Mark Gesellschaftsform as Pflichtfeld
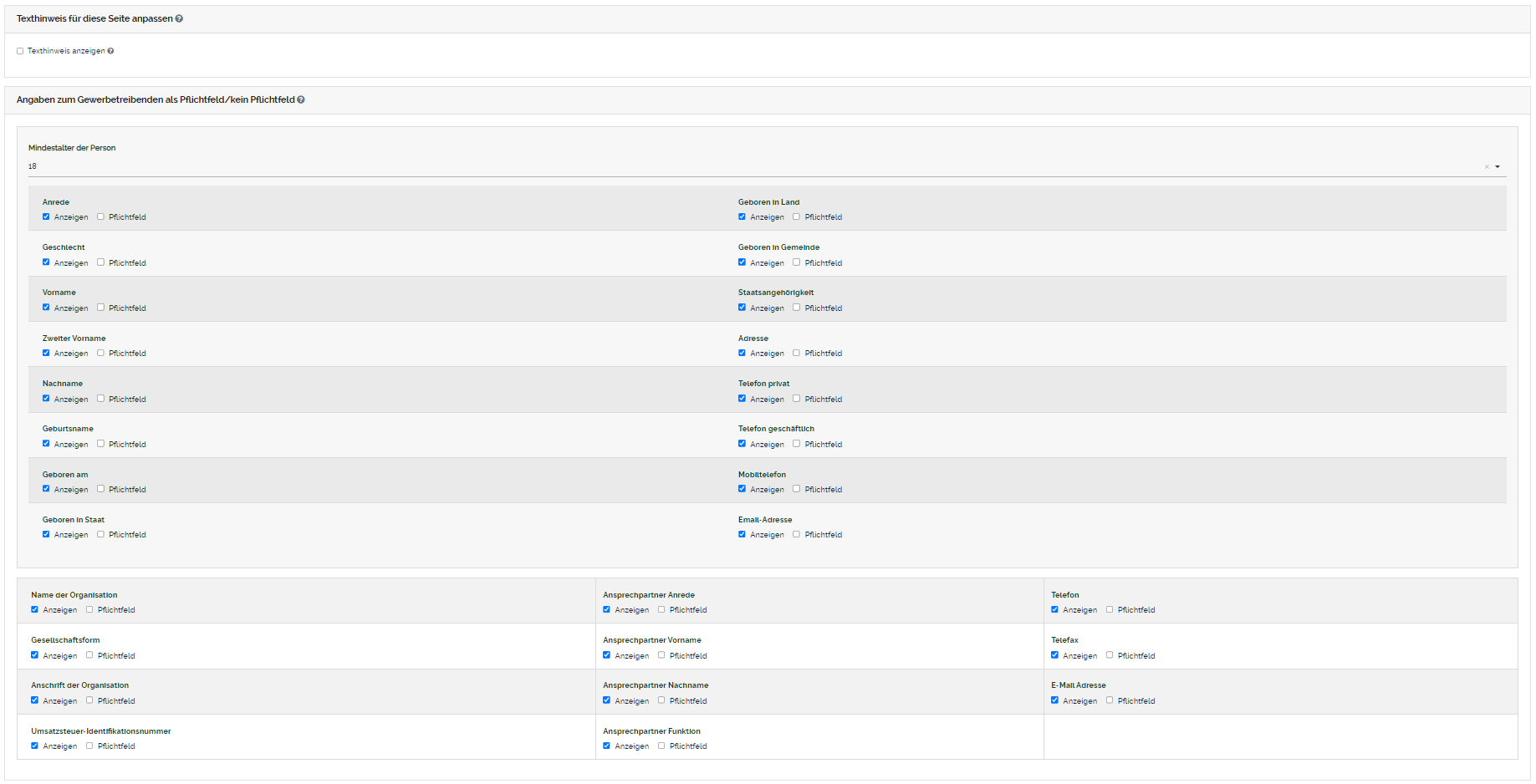Viewport: 1536px width, 784px height. click(x=89, y=655)
